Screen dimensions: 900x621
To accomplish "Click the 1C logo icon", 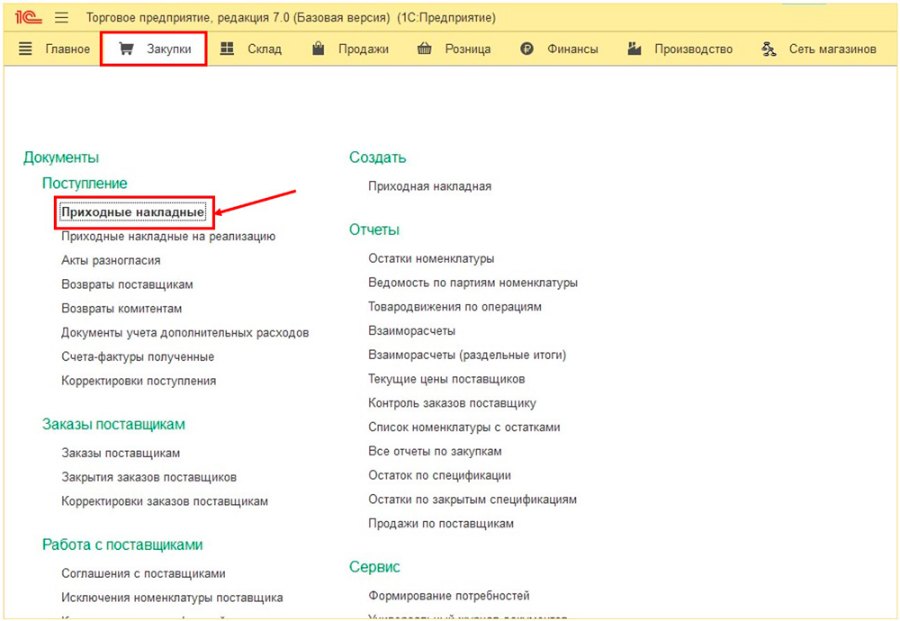I will pos(28,18).
